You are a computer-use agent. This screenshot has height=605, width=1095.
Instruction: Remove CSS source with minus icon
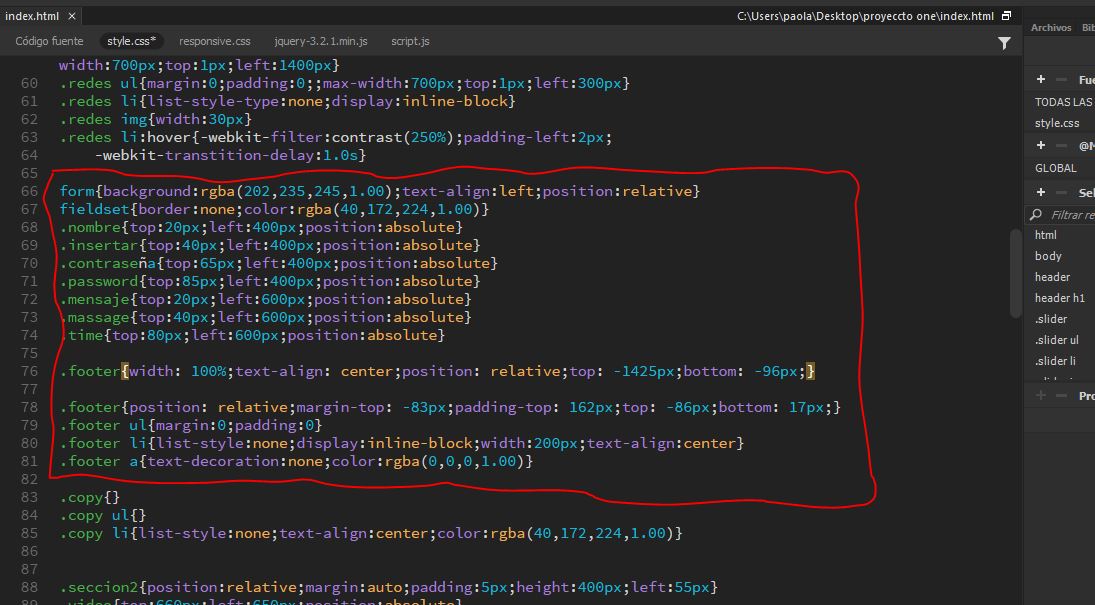[x=1061, y=80]
